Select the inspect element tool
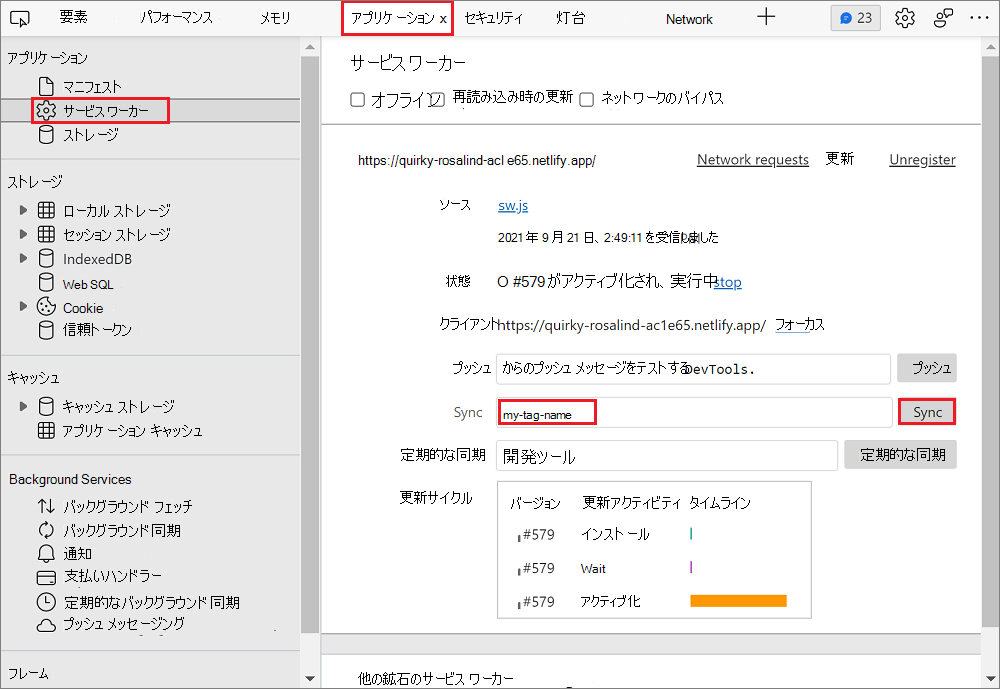 [x=20, y=17]
